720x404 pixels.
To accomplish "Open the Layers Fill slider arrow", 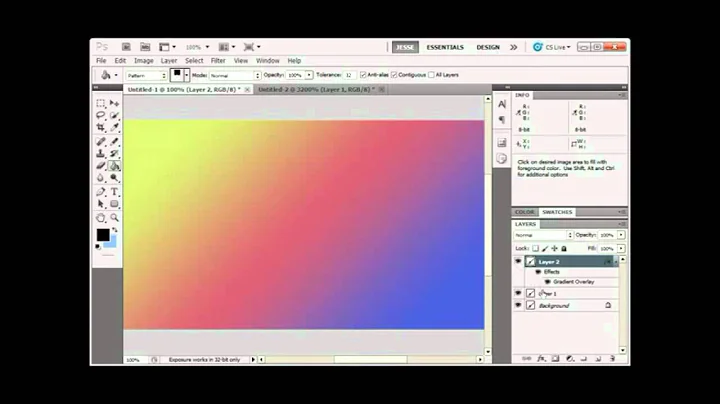I will tap(621, 248).
